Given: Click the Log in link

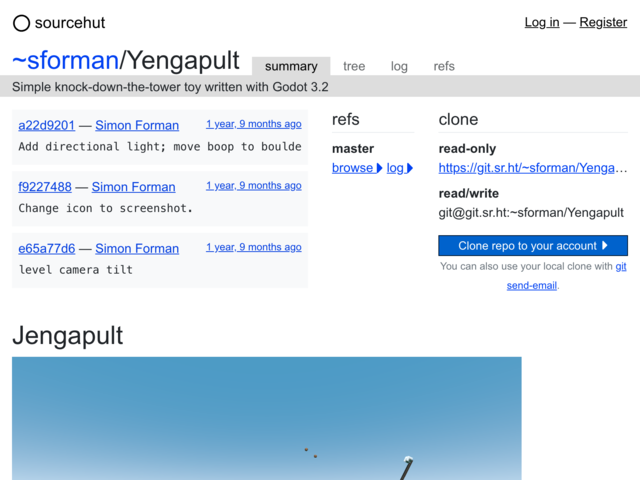Looking at the screenshot, I should tap(541, 22).
